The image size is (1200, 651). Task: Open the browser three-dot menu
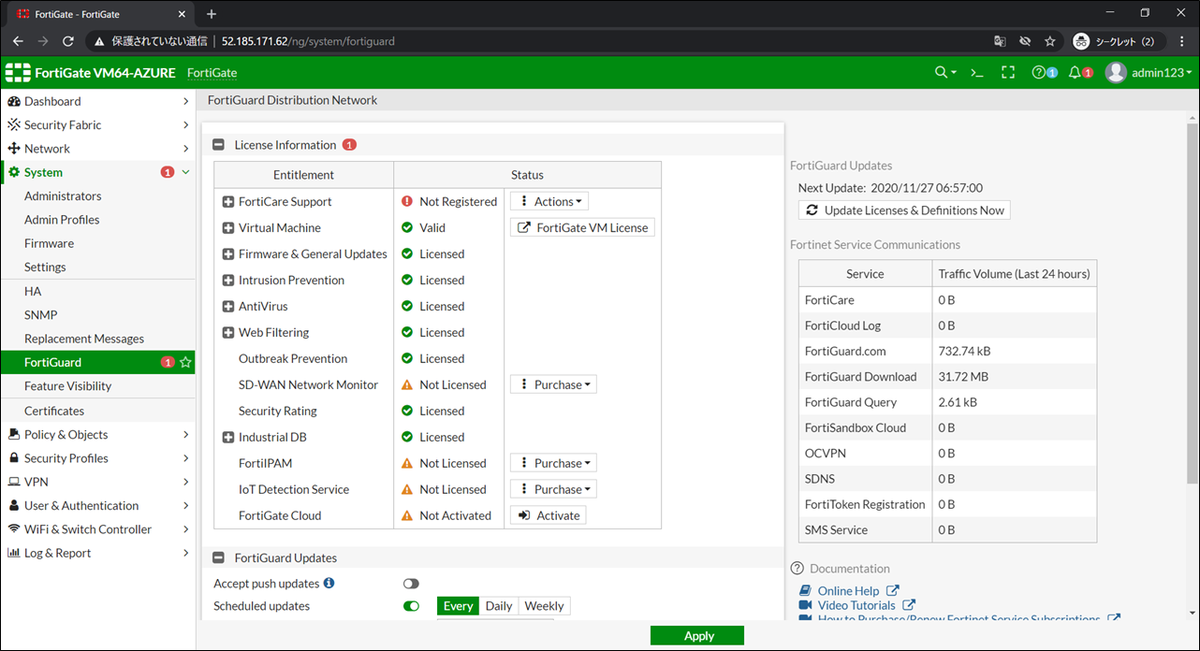click(x=1181, y=41)
